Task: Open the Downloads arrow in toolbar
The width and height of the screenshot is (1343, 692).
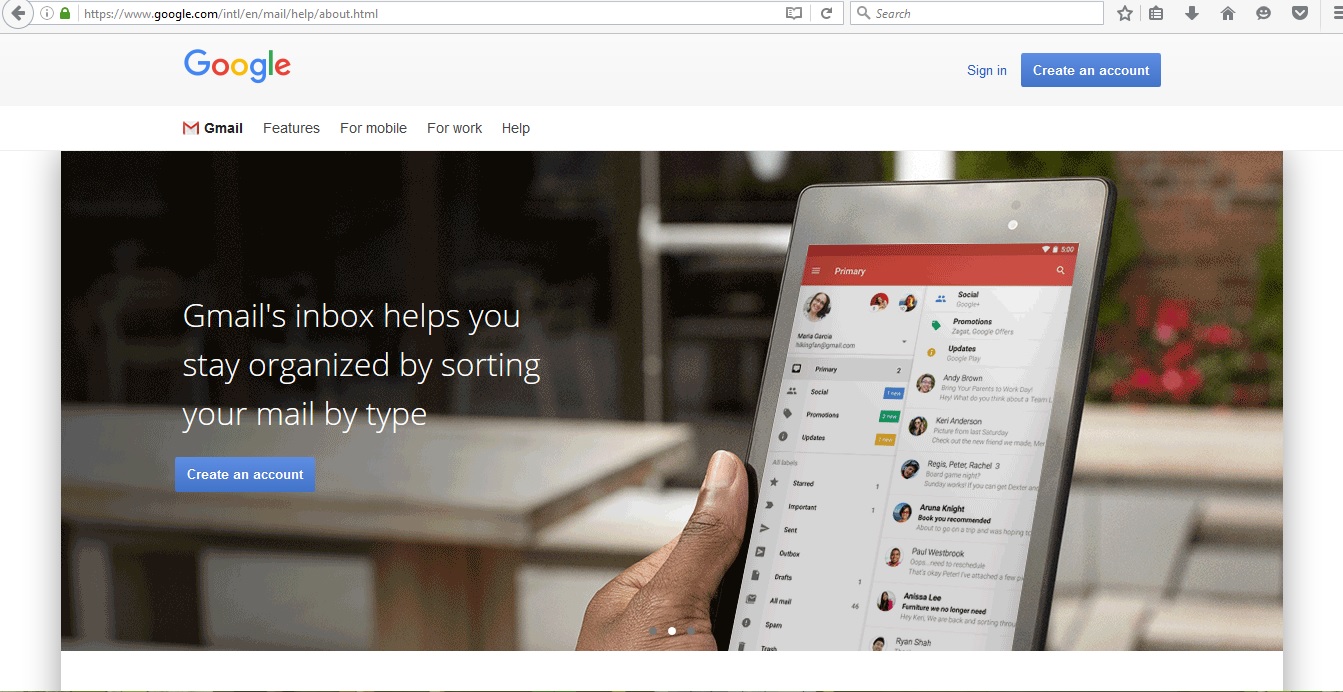Action: 1192,13
